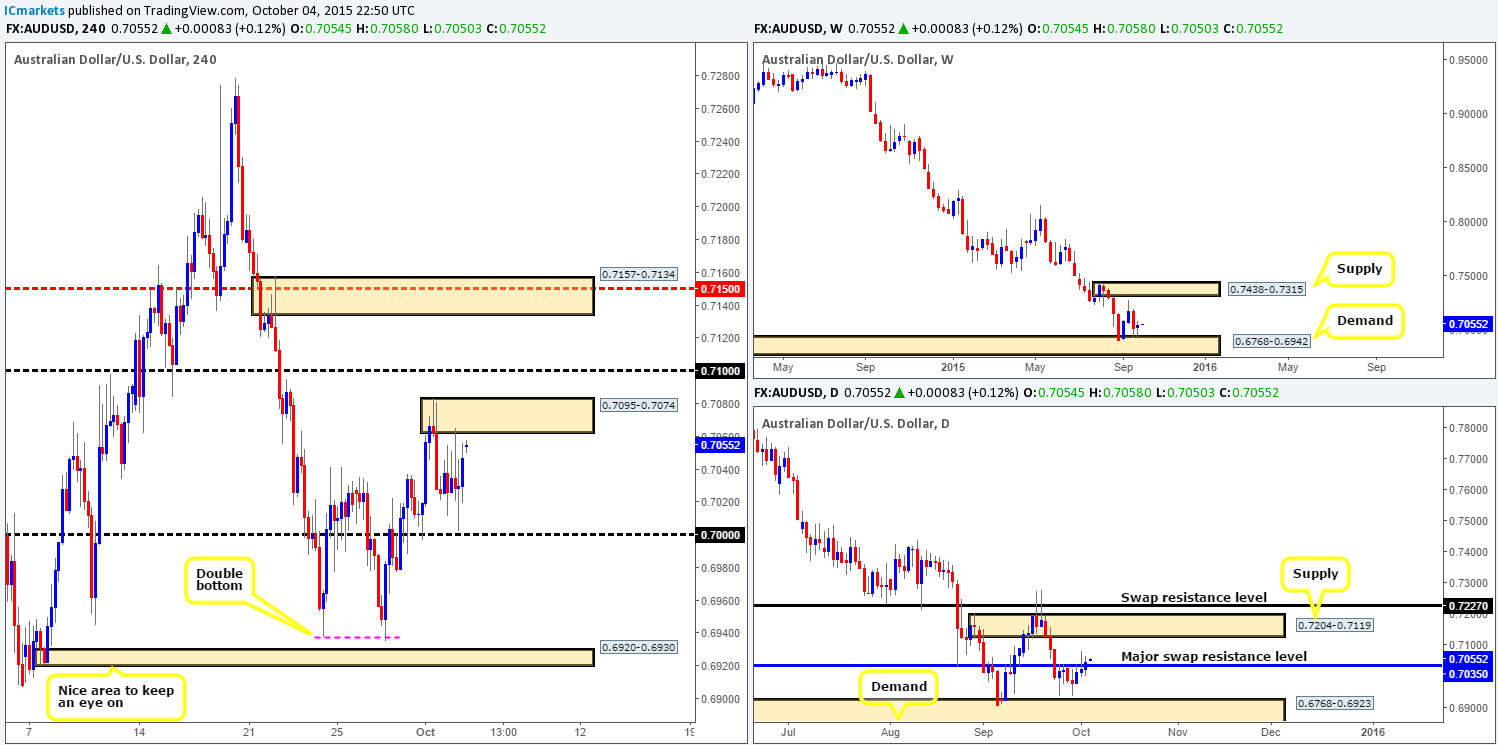1498x745 pixels.
Task: Click the Supply callout on daily chart
Action: pyautogui.click(x=1315, y=574)
